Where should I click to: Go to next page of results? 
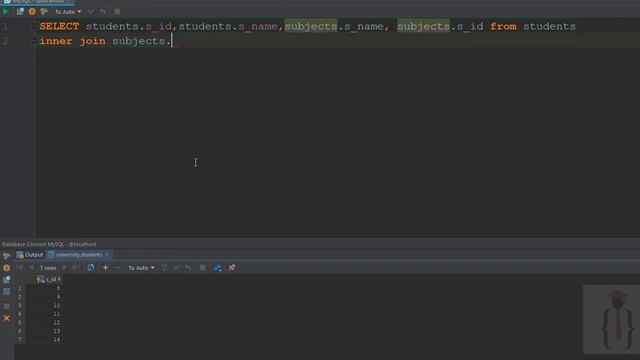pyautogui.click(x=64, y=268)
